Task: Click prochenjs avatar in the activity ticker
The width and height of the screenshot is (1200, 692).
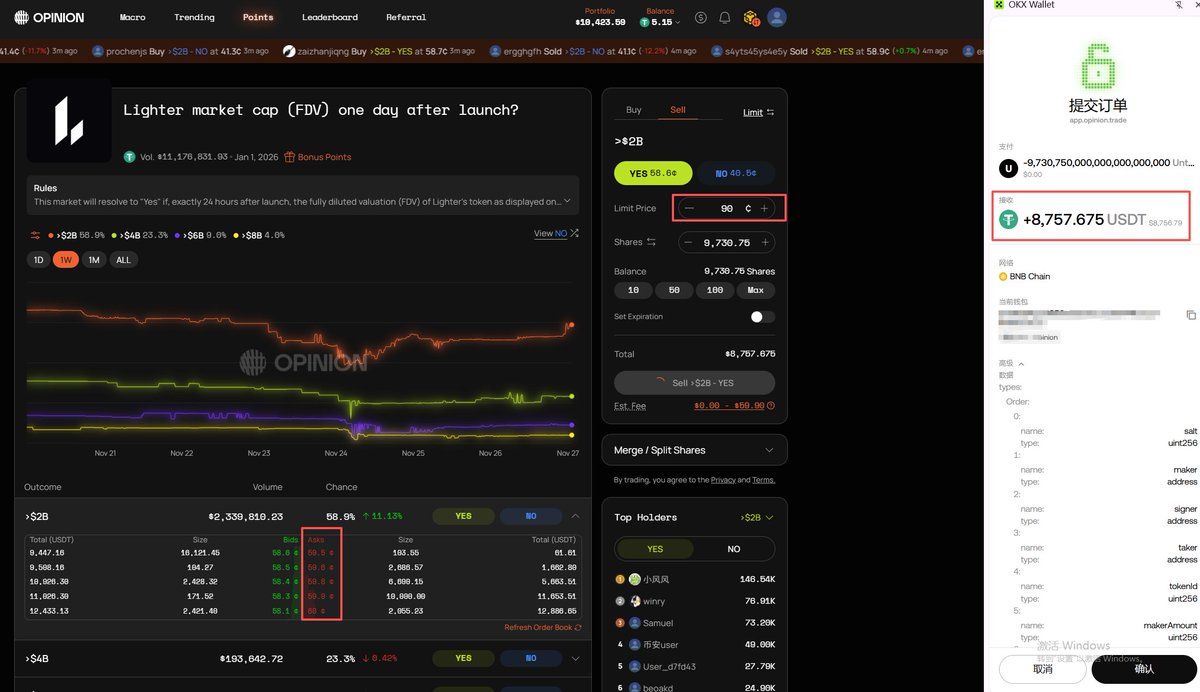Action: coord(98,51)
